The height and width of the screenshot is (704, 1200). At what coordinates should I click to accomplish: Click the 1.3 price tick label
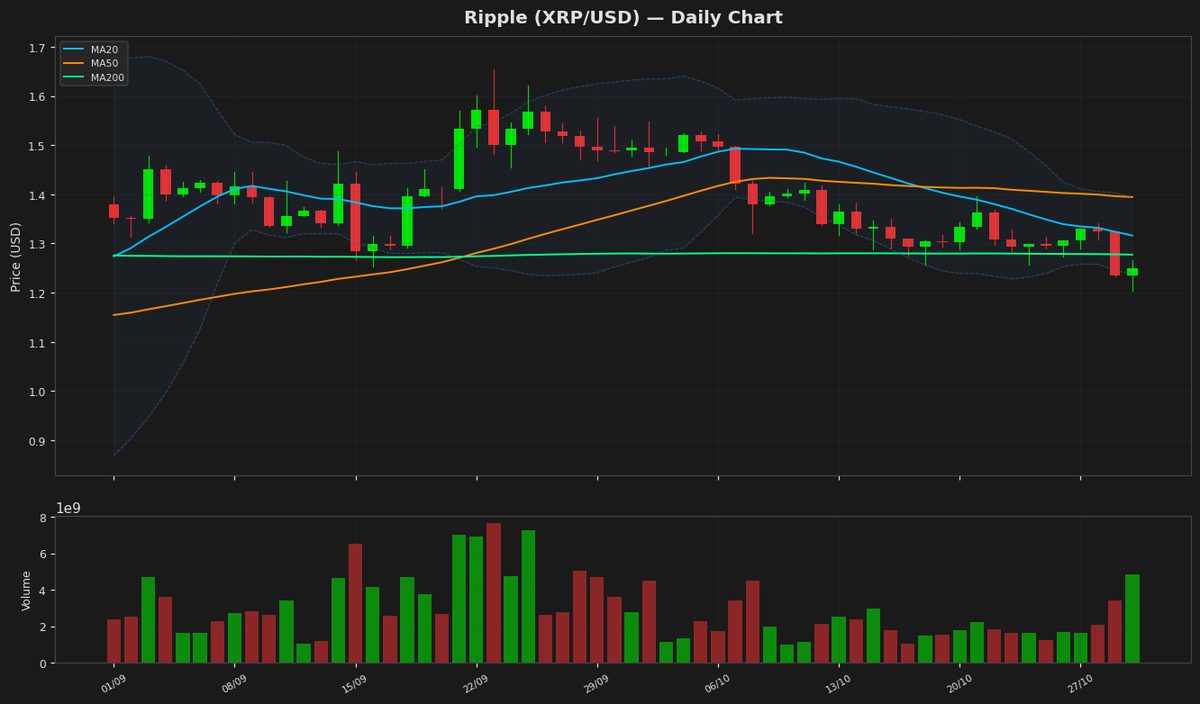click(38, 244)
